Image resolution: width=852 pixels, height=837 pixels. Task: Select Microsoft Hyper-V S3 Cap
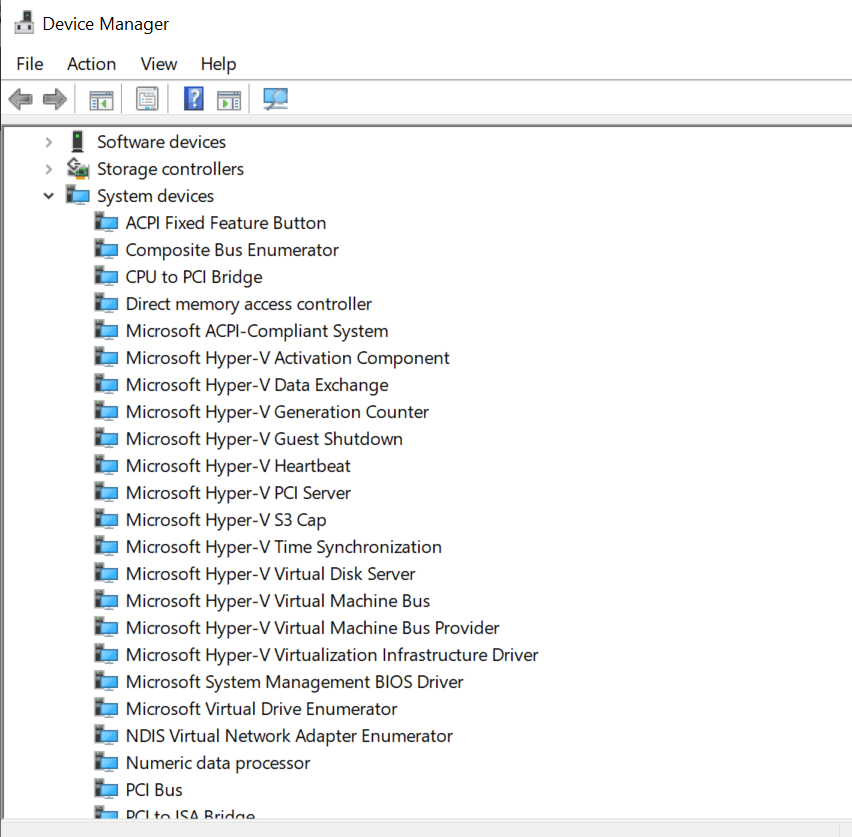tap(226, 520)
